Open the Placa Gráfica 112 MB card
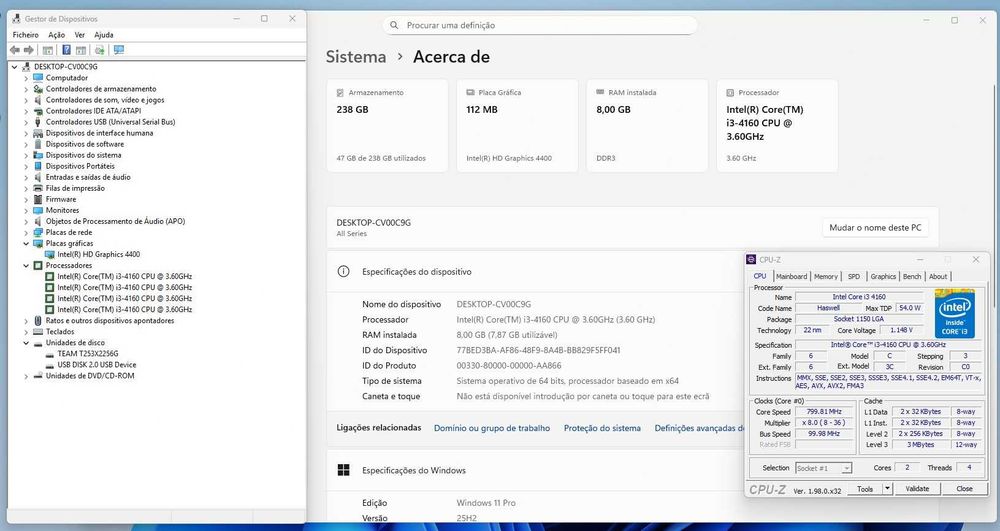Image resolution: width=1000 pixels, height=531 pixels. (x=517, y=126)
